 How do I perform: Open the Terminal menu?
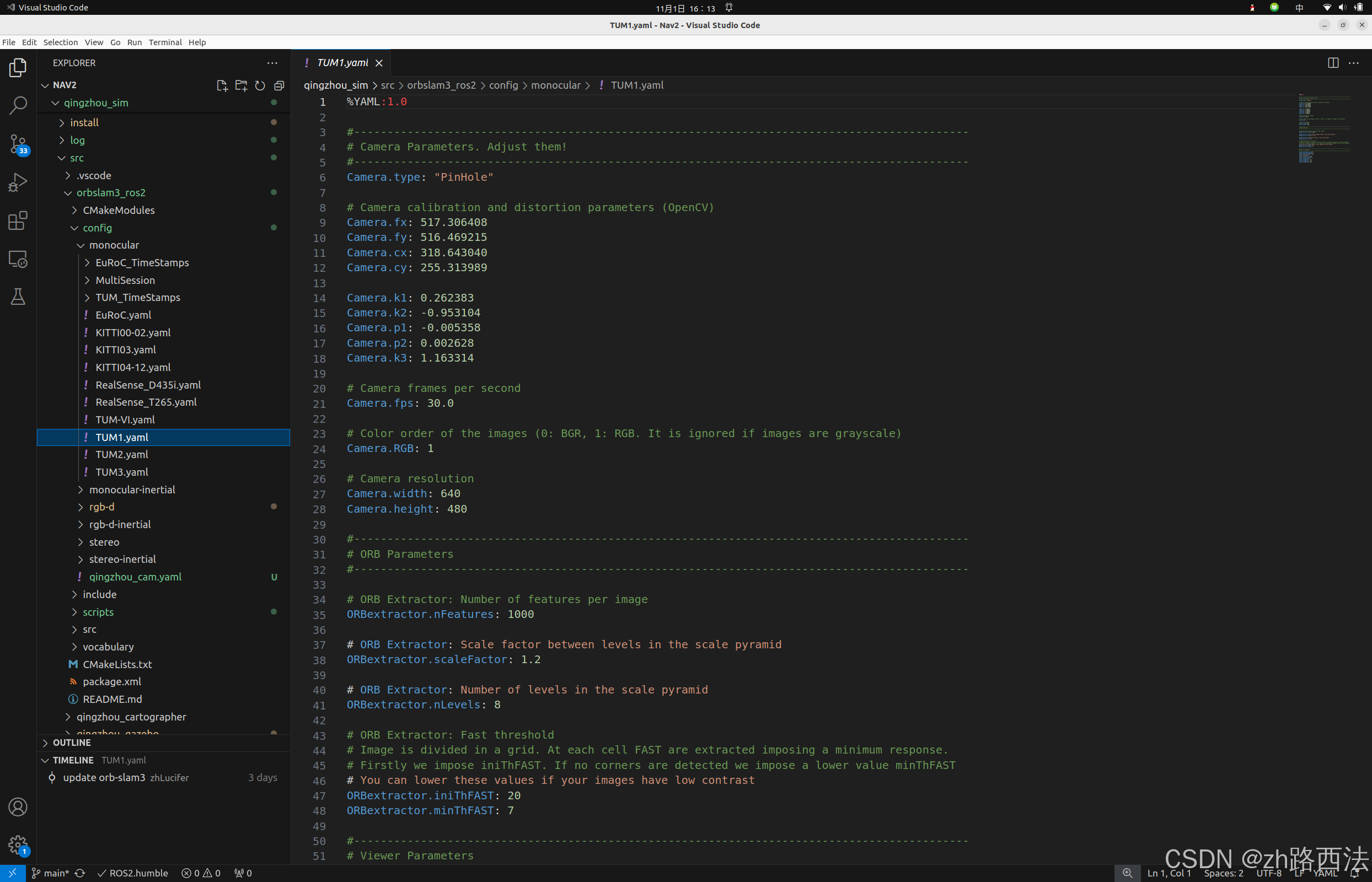(165, 42)
